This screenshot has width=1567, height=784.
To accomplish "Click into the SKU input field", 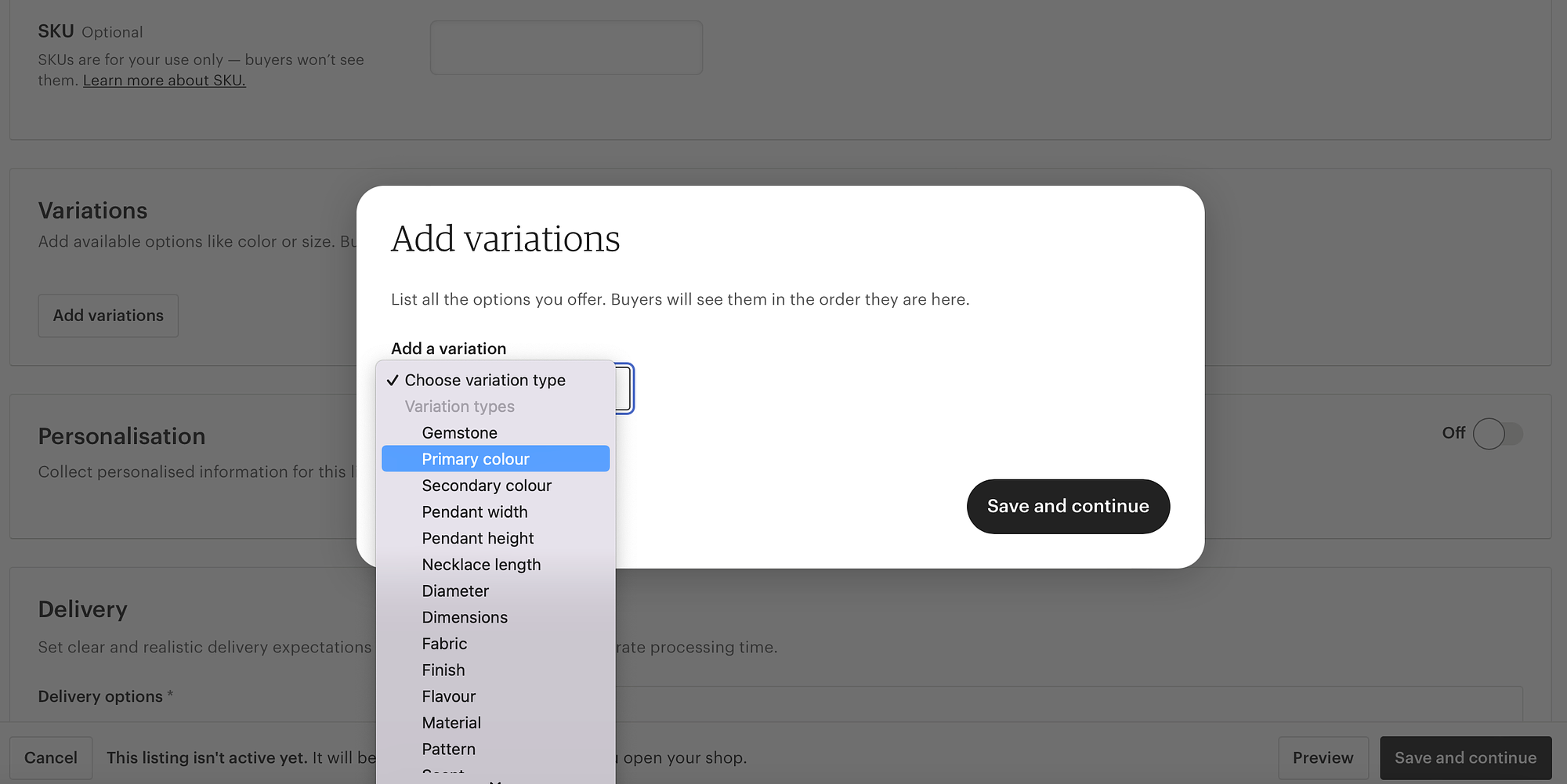I will click(x=566, y=48).
